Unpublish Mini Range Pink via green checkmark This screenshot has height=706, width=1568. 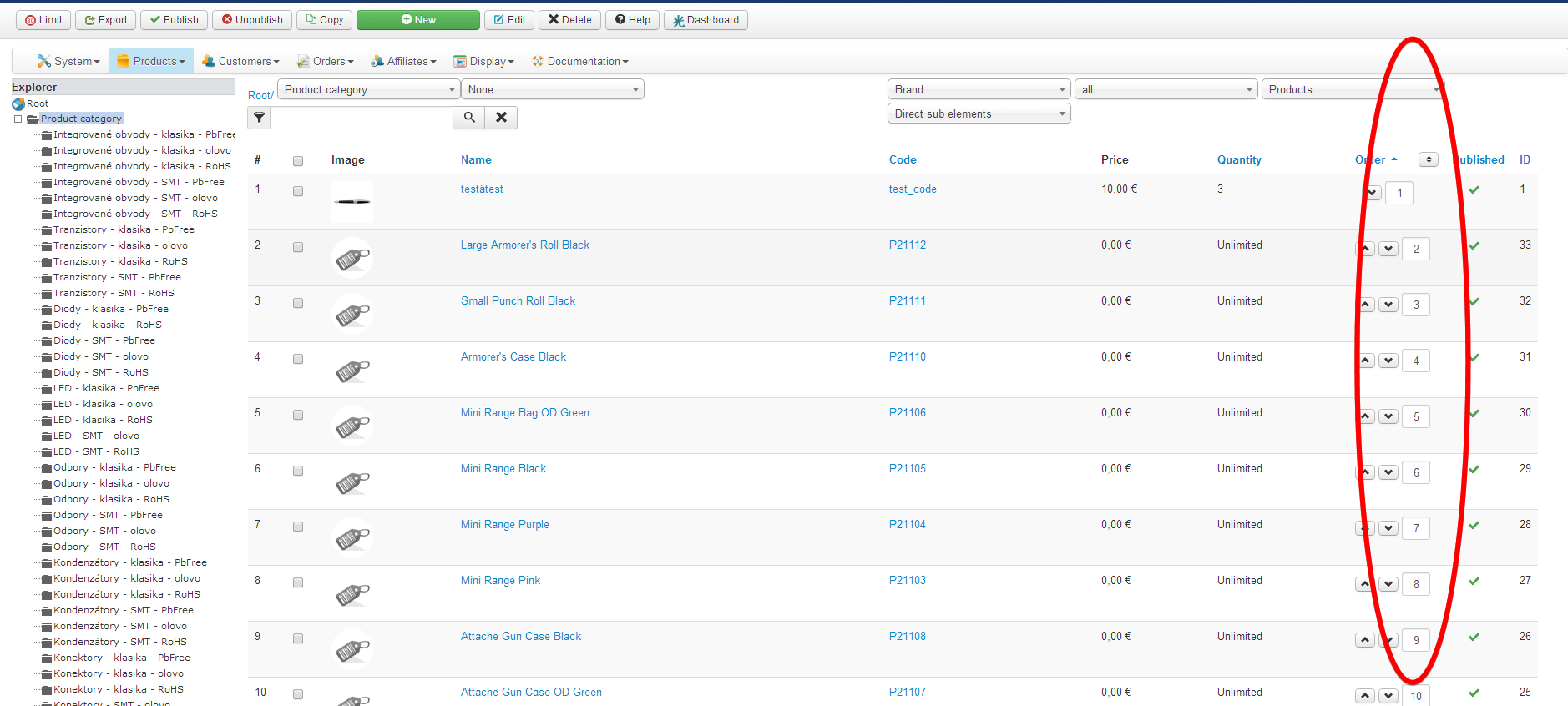[x=1474, y=581]
